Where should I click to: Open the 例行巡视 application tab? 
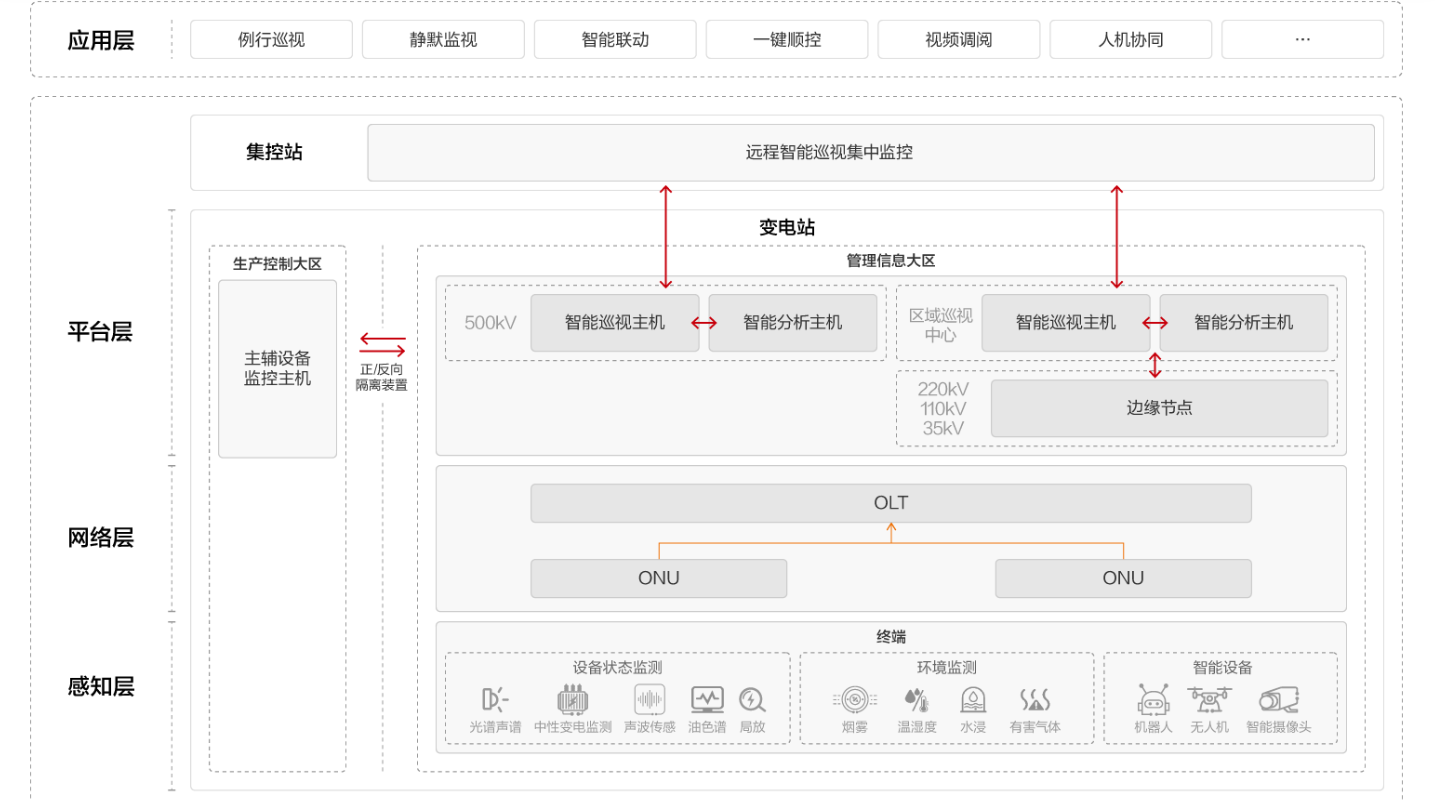(271, 40)
